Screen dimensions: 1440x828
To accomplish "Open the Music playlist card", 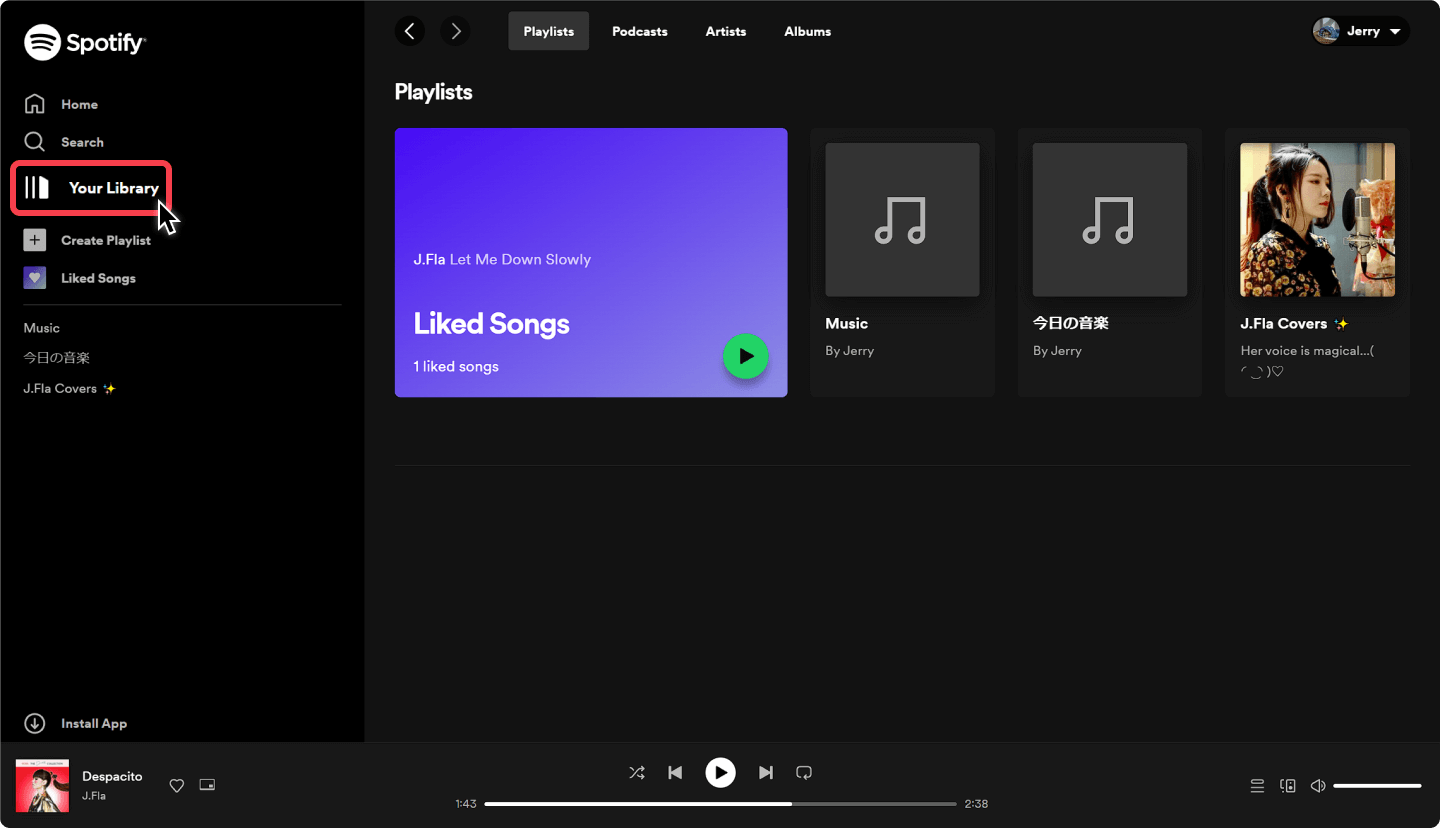I will (902, 262).
